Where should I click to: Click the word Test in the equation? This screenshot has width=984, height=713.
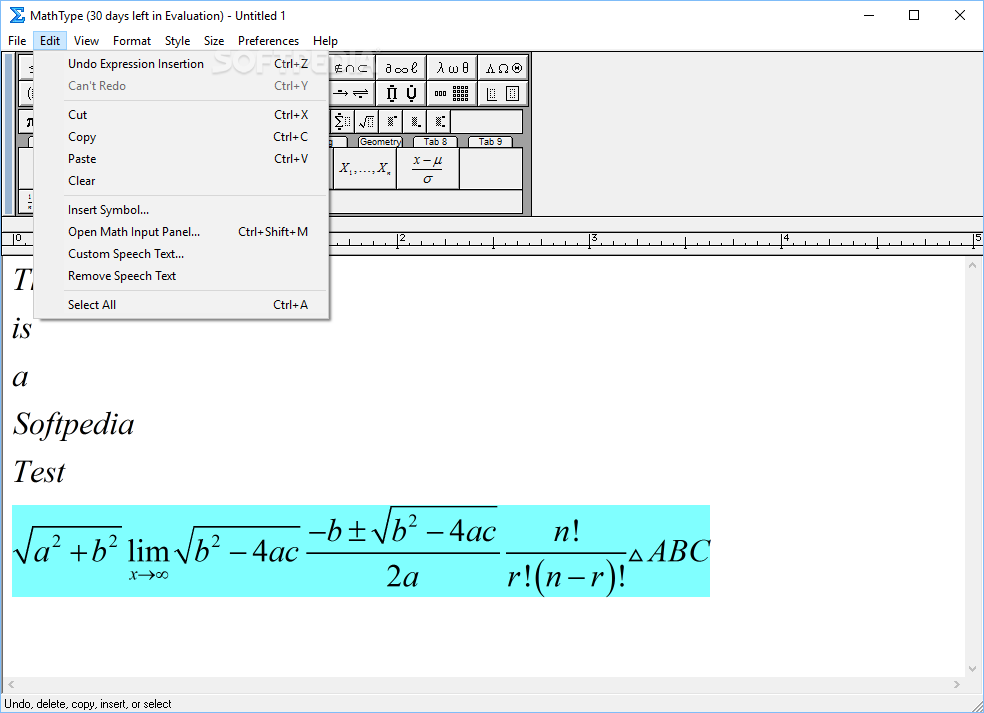click(x=39, y=472)
